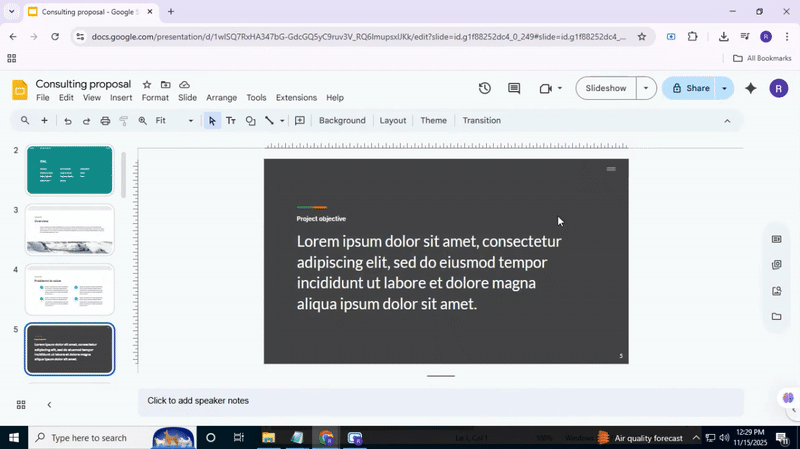Click the Undo arrow
Screen dimensions: 800x449
(67, 121)
